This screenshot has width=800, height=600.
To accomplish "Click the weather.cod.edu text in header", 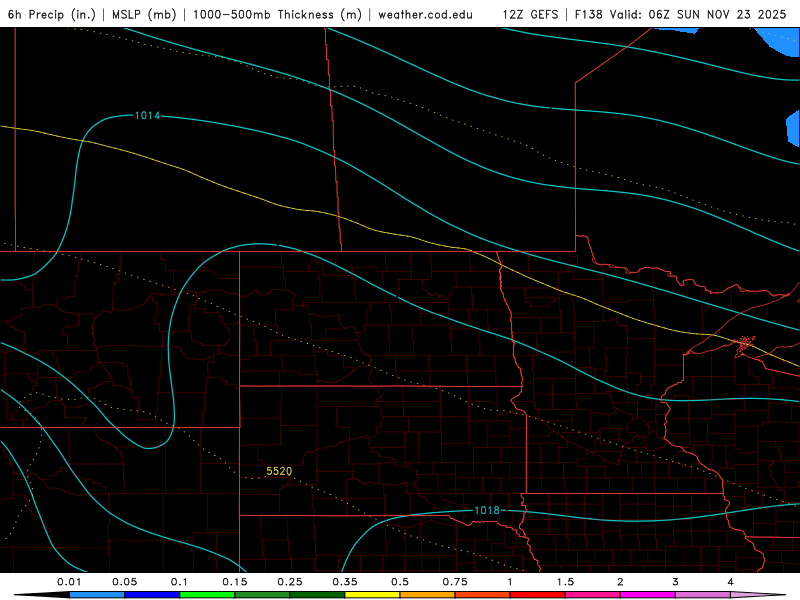I will (426, 14).
